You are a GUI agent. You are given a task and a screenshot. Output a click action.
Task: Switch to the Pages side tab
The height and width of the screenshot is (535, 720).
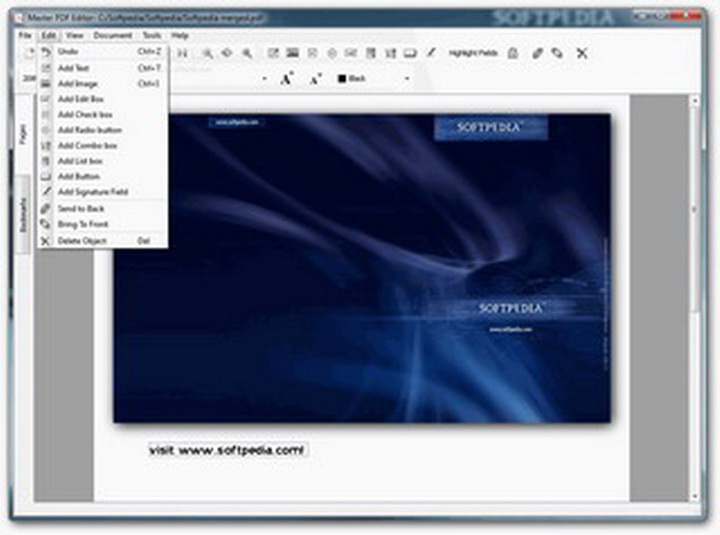click(x=23, y=134)
